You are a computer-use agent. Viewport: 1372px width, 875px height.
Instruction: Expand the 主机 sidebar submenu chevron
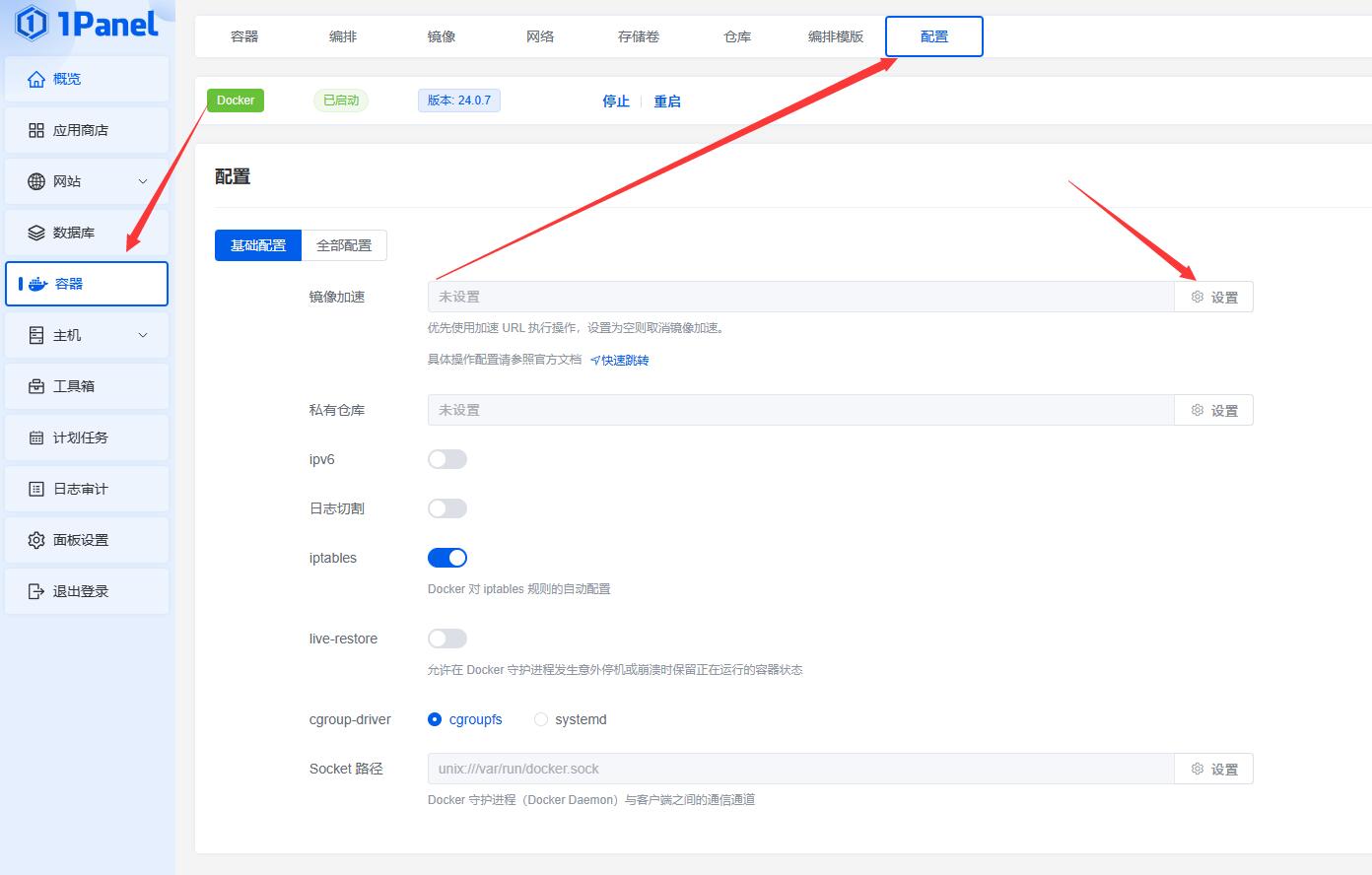[x=143, y=335]
